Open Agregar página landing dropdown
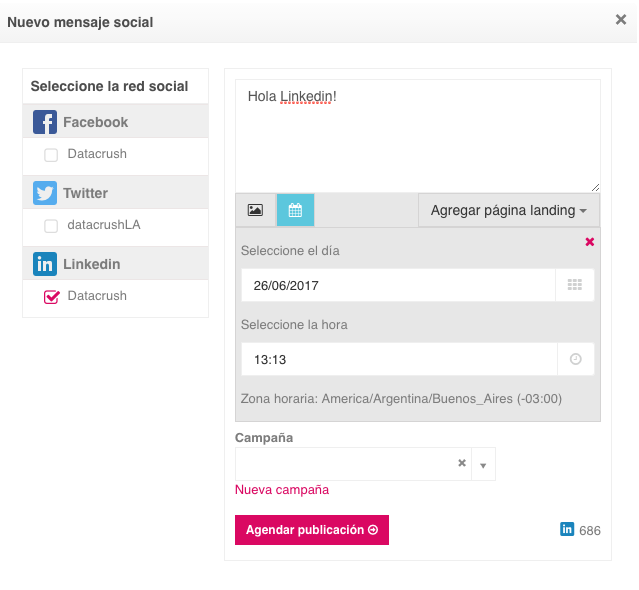The height and width of the screenshot is (590, 639). point(509,210)
